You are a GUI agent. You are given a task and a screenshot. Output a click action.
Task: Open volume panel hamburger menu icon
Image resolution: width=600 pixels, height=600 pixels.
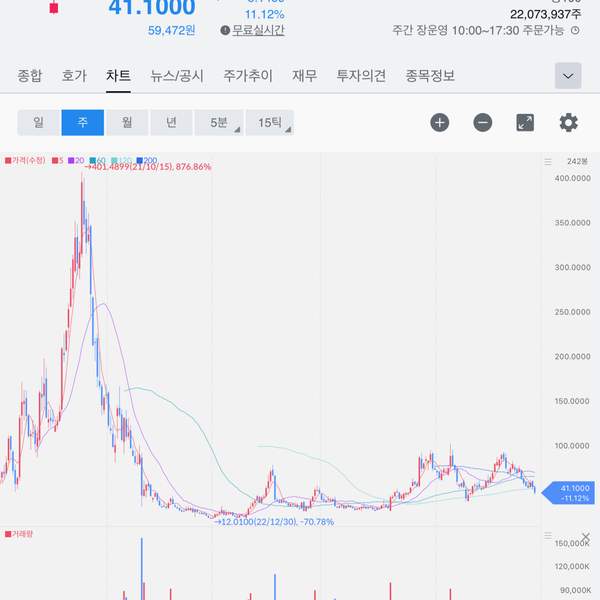coord(546,537)
